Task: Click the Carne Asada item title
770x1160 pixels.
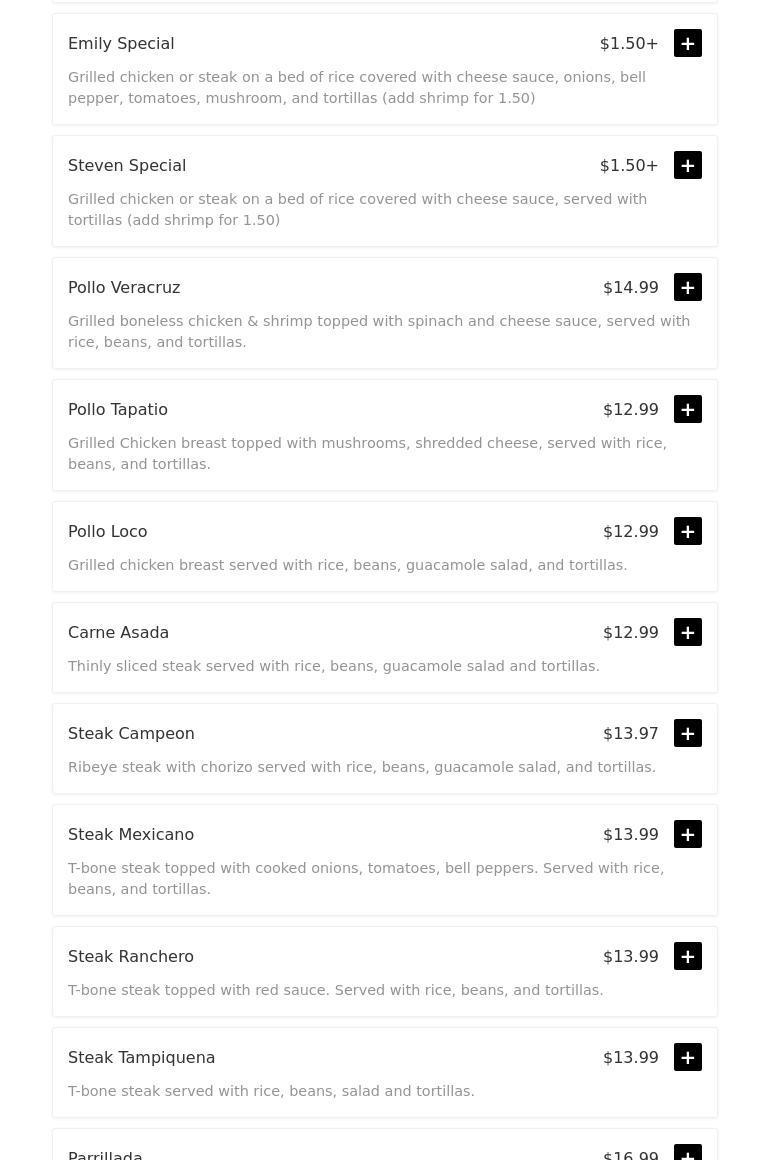Action: [x=118, y=632]
